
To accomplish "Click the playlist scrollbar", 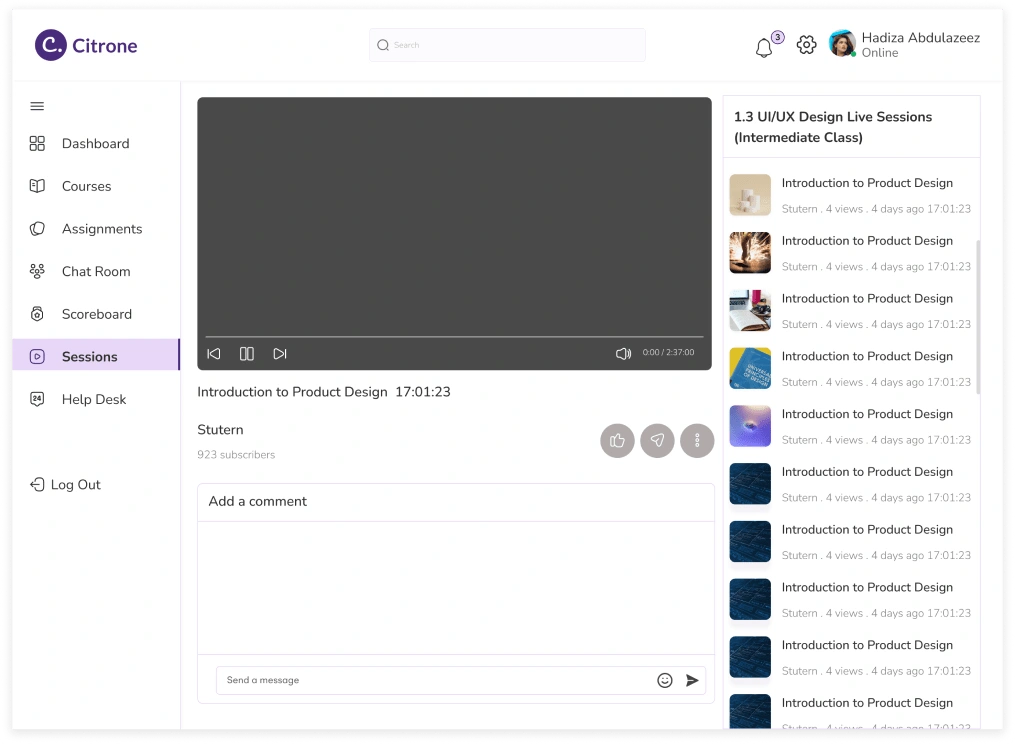I will click(x=977, y=317).
